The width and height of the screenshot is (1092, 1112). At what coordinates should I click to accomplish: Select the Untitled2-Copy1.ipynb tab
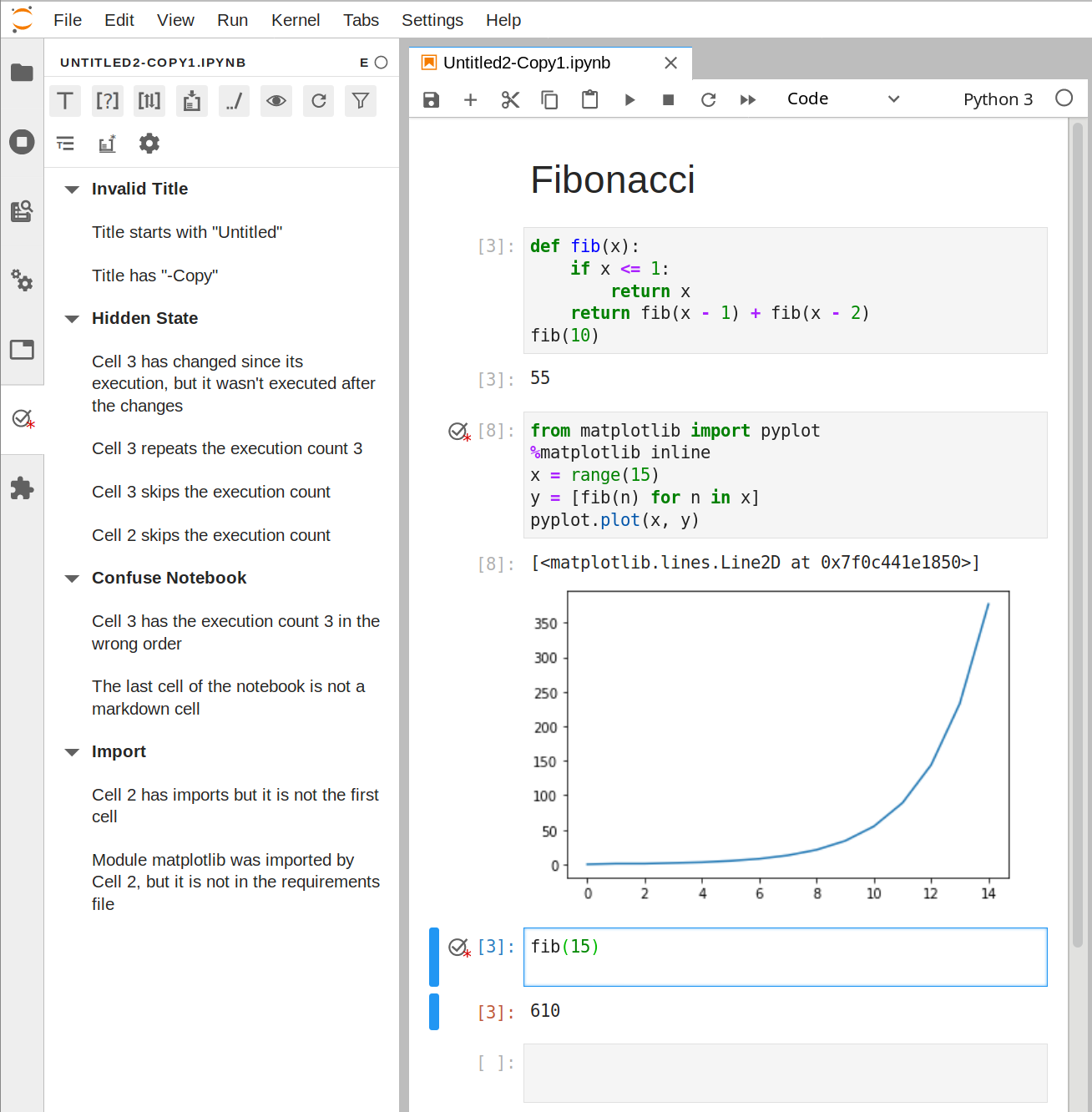click(x=550, y=63)
